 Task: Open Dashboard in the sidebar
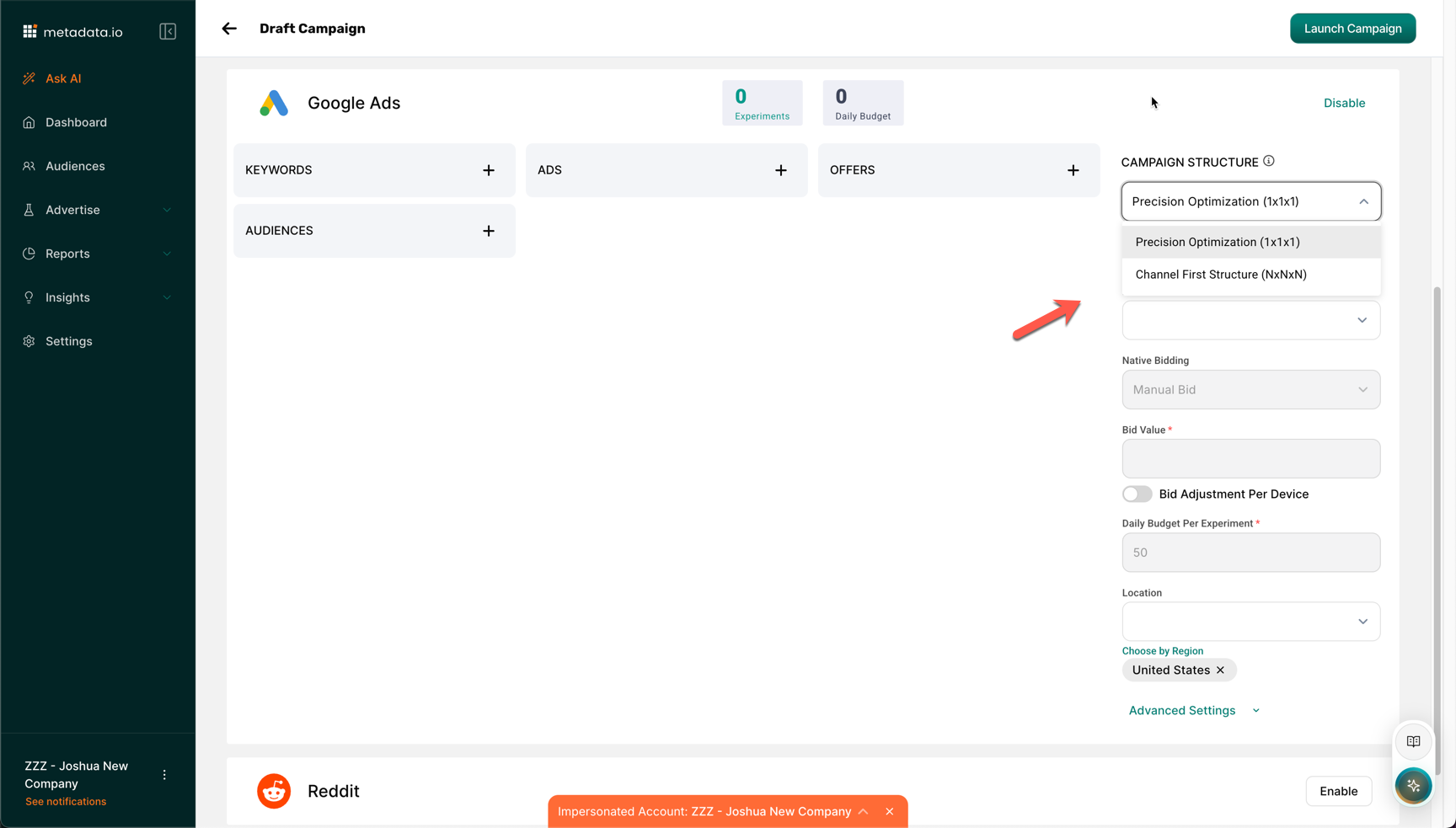tap(76, 122)
